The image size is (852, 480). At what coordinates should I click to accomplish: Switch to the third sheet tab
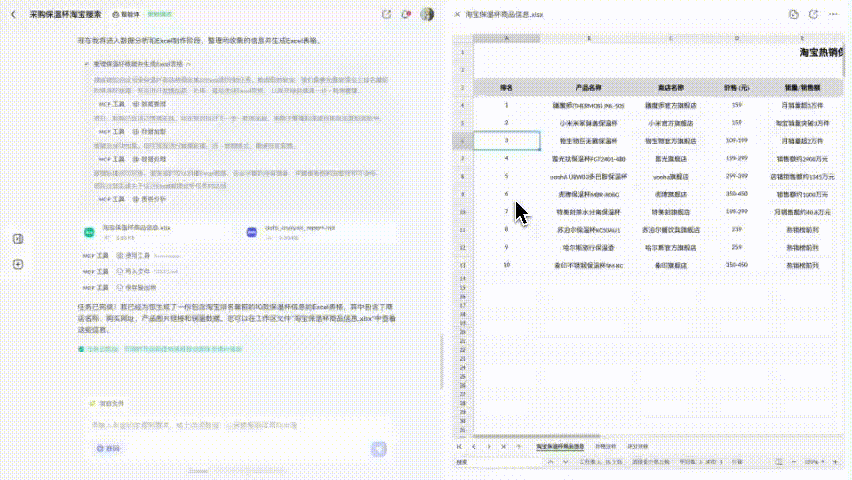coord(638,446)
